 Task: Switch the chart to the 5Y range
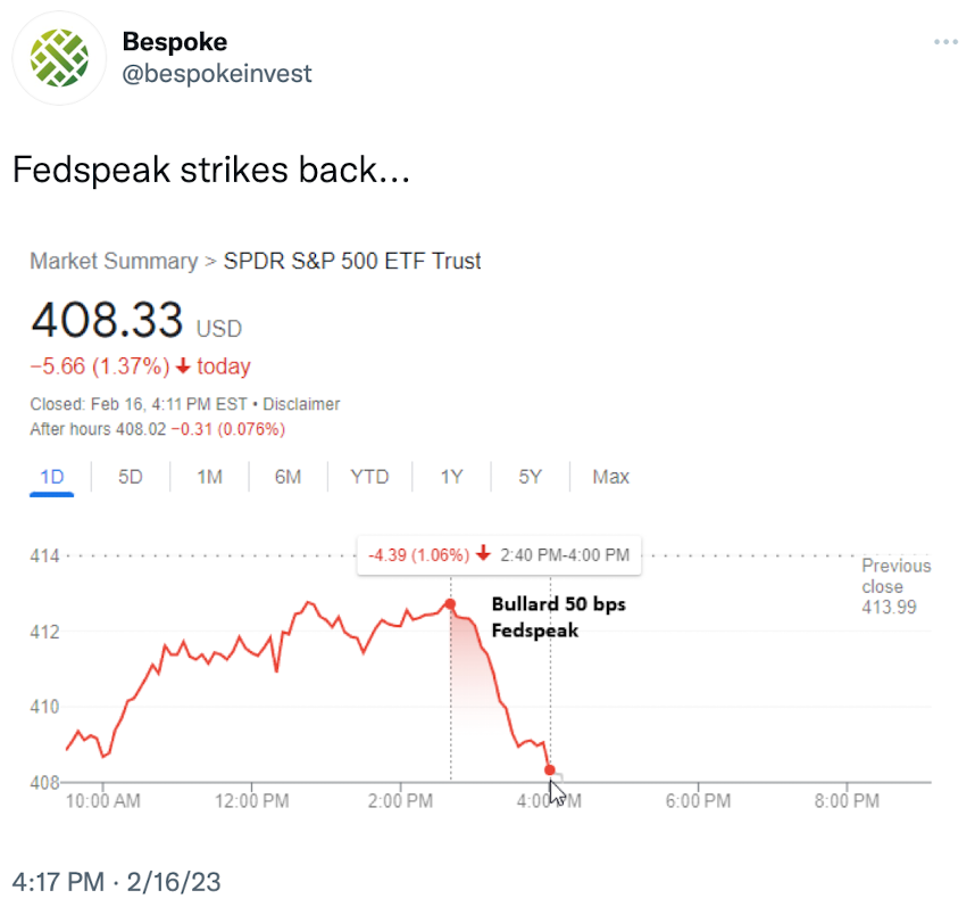pyautogui.click(x=529, y=477)
